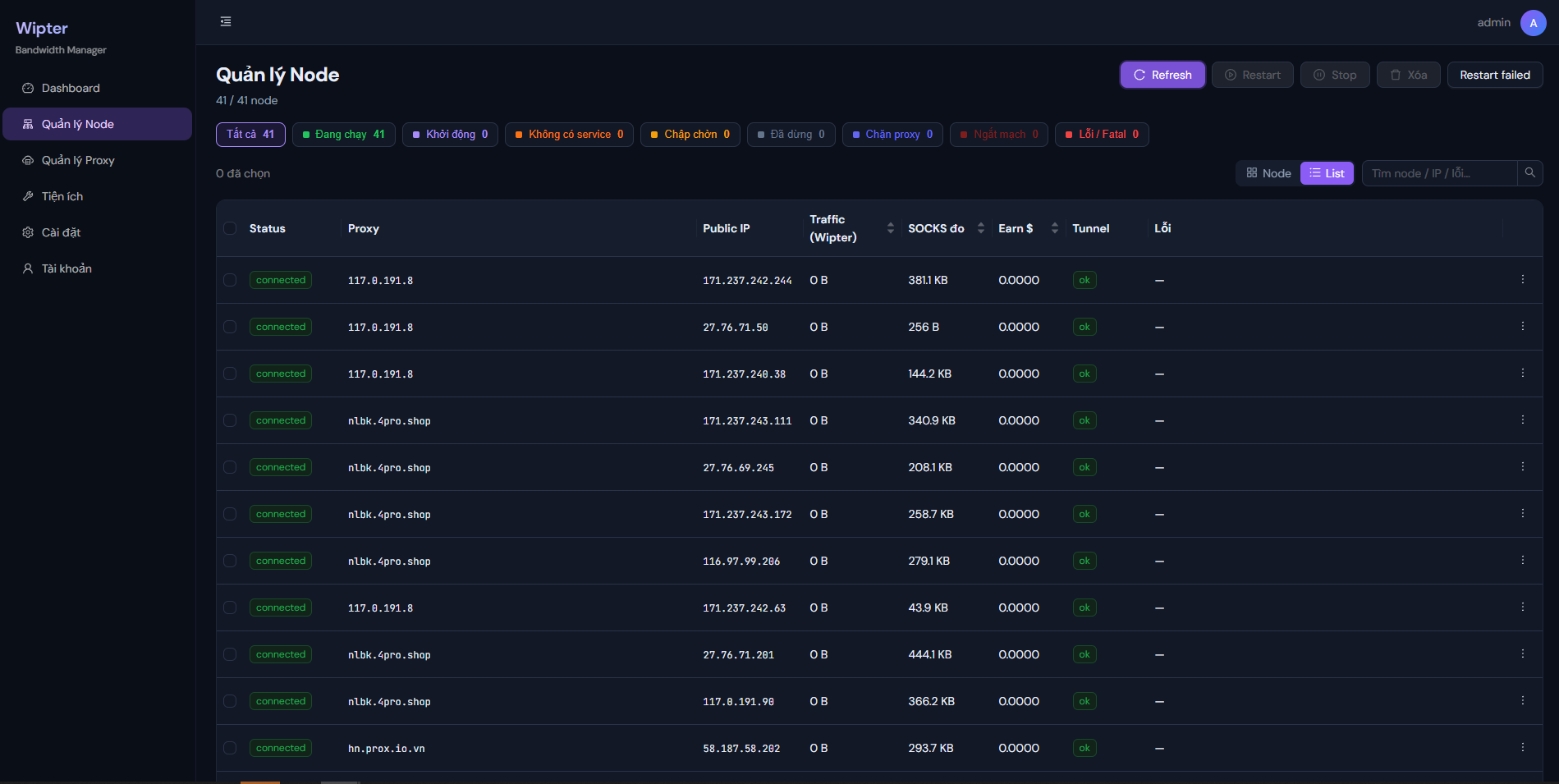Sort by Earn $ column
The image size is (1559, 784).
pos(1055,228)
